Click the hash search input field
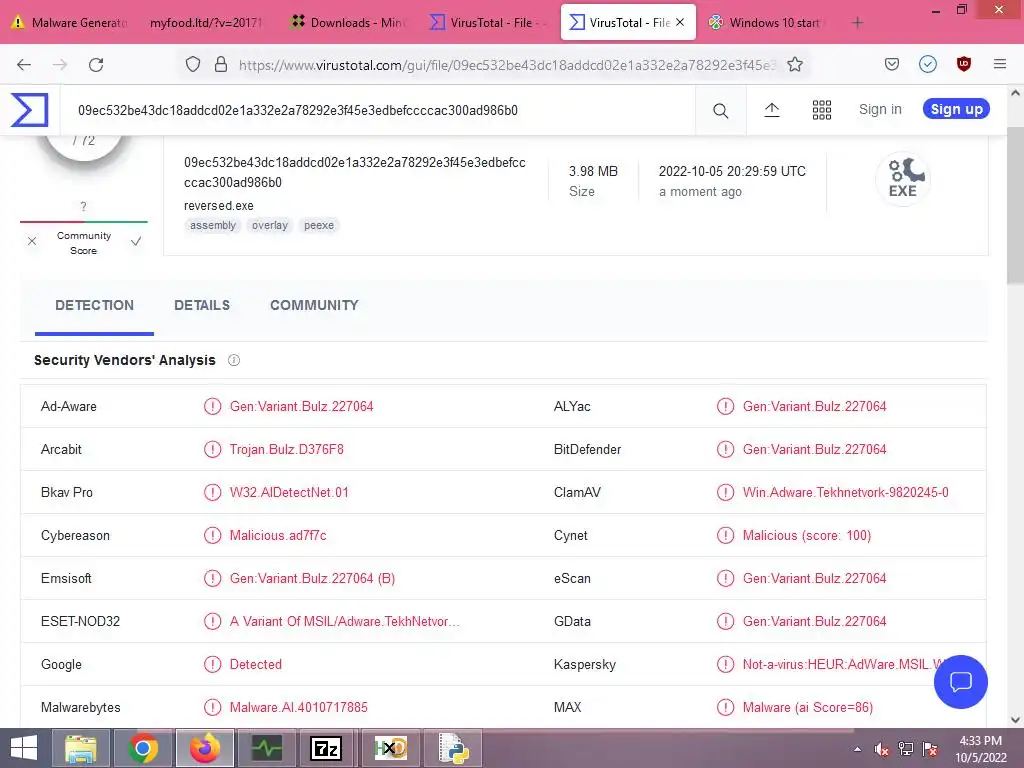The width and height of the screenshot is (1024, 768). (x=379, y=110)
